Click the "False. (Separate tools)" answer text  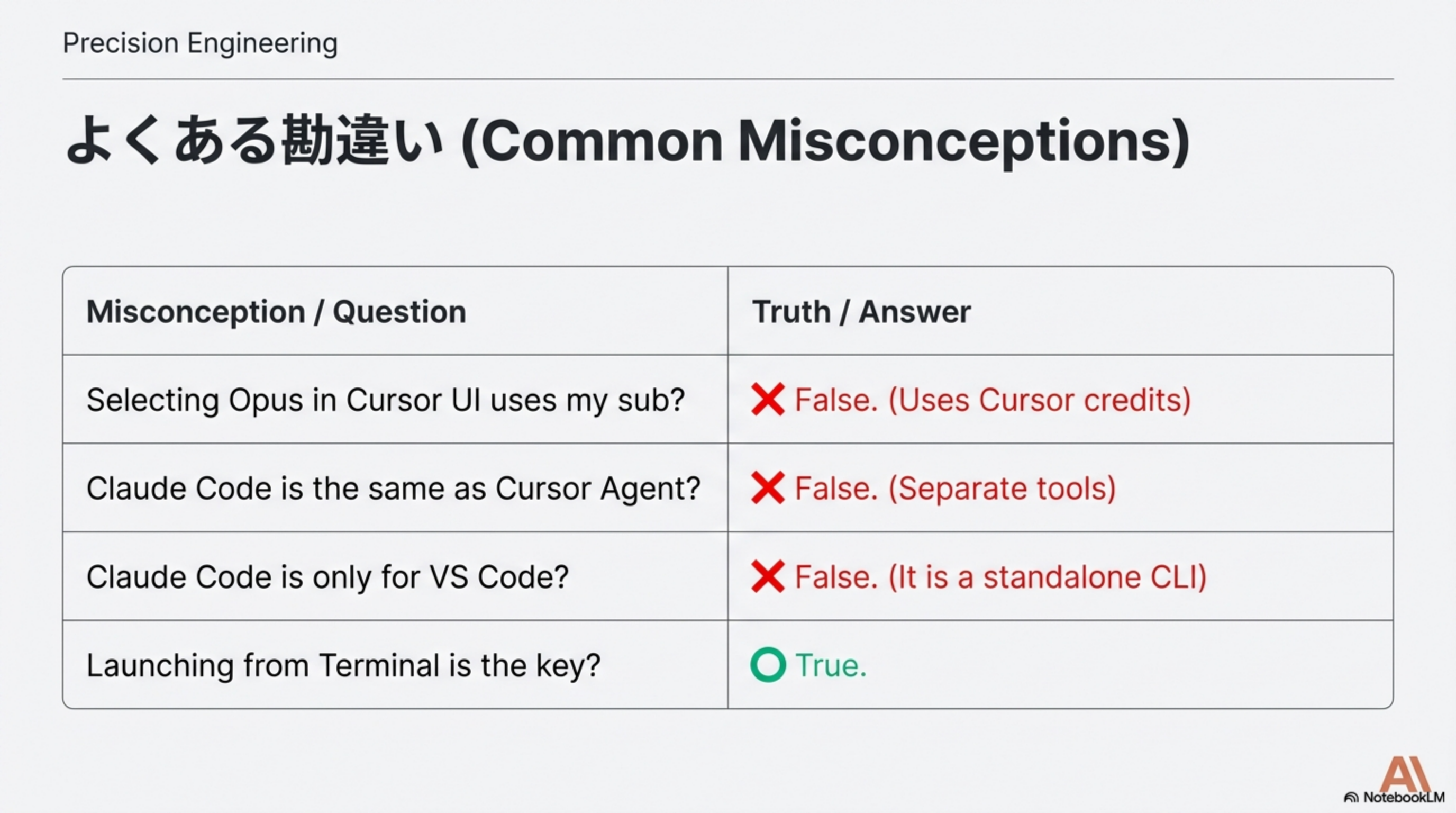pyautogui.click(x=955, y=488)
